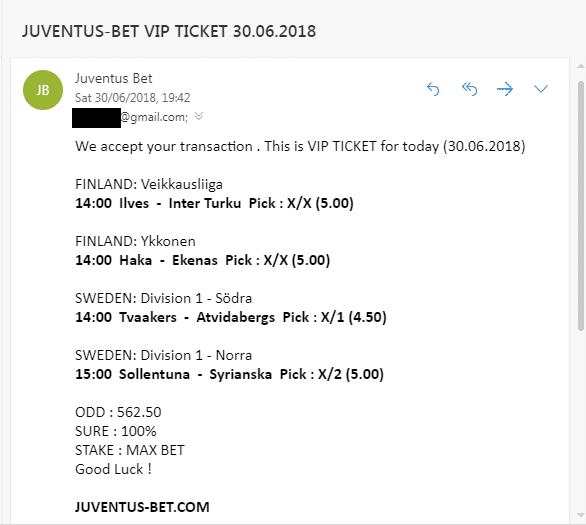Click the ODD : 562.50 text
Viewport: 586px width, 525px height.
point(118,412)
